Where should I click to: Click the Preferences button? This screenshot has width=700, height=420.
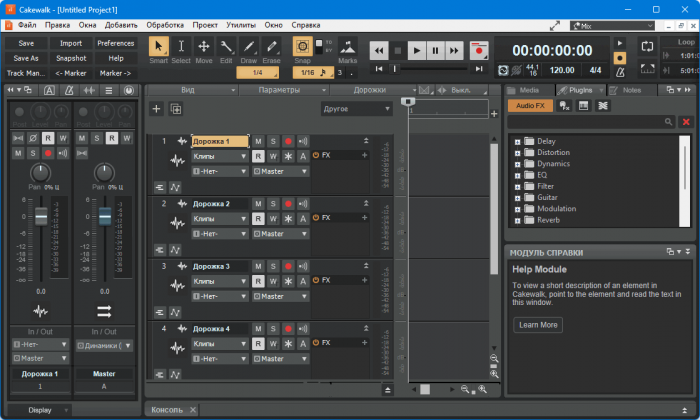[116, 43]
